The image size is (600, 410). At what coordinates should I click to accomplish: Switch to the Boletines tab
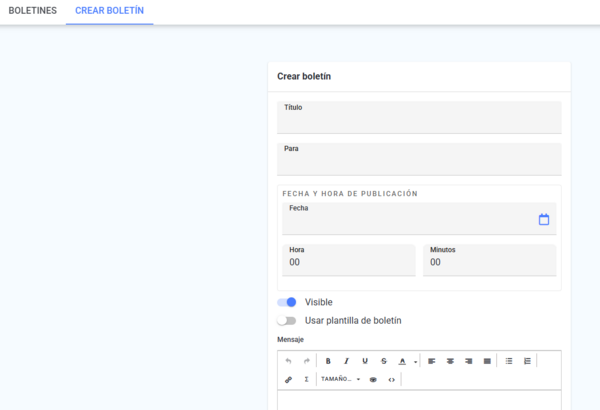32,10
